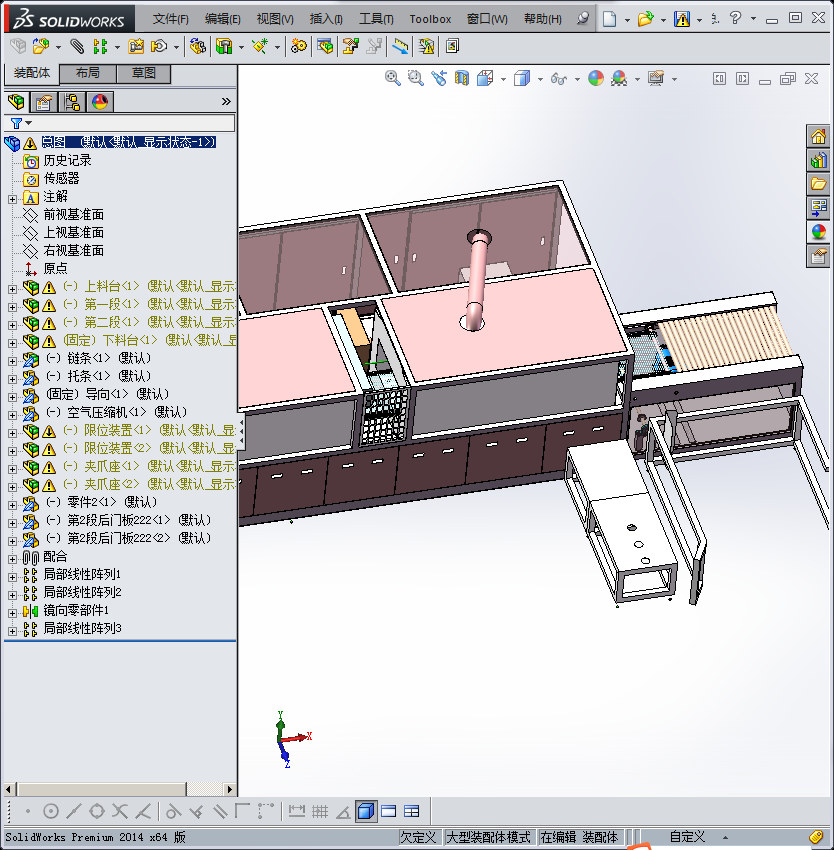Click the Section View icon

tap(462, 79)
